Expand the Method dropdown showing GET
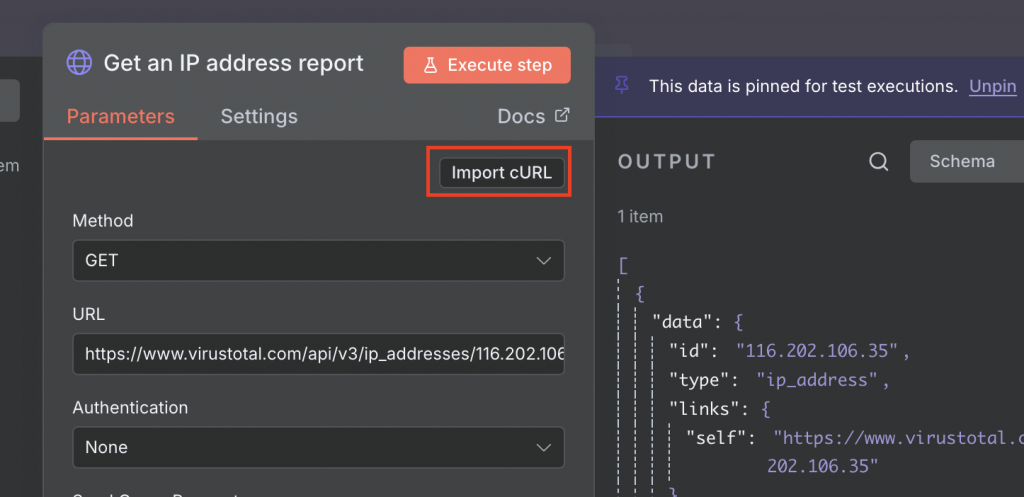1024x497 pixels. 318,260
